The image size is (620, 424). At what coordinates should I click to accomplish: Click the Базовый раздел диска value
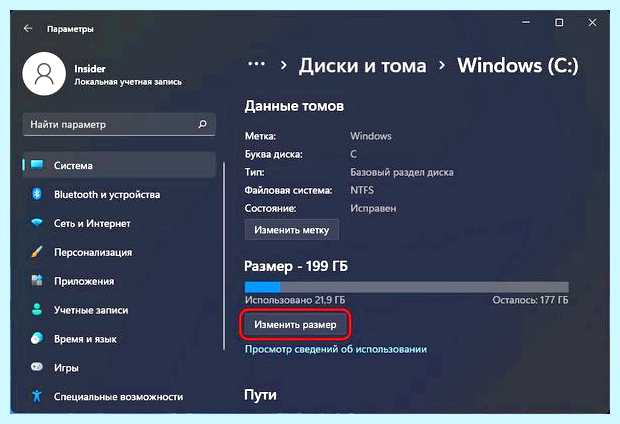click(x=402, y=172)
